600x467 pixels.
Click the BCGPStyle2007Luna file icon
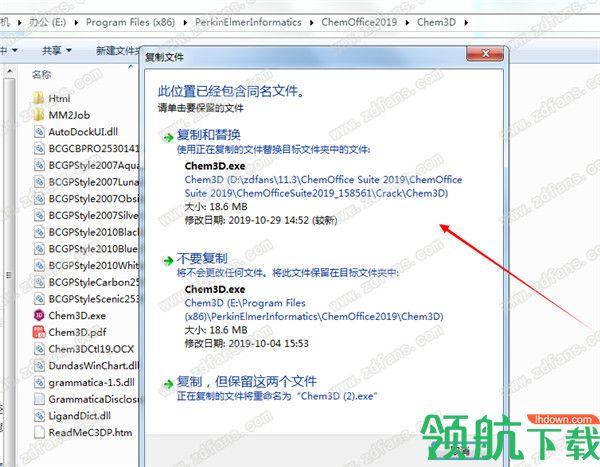pos(39,182)
